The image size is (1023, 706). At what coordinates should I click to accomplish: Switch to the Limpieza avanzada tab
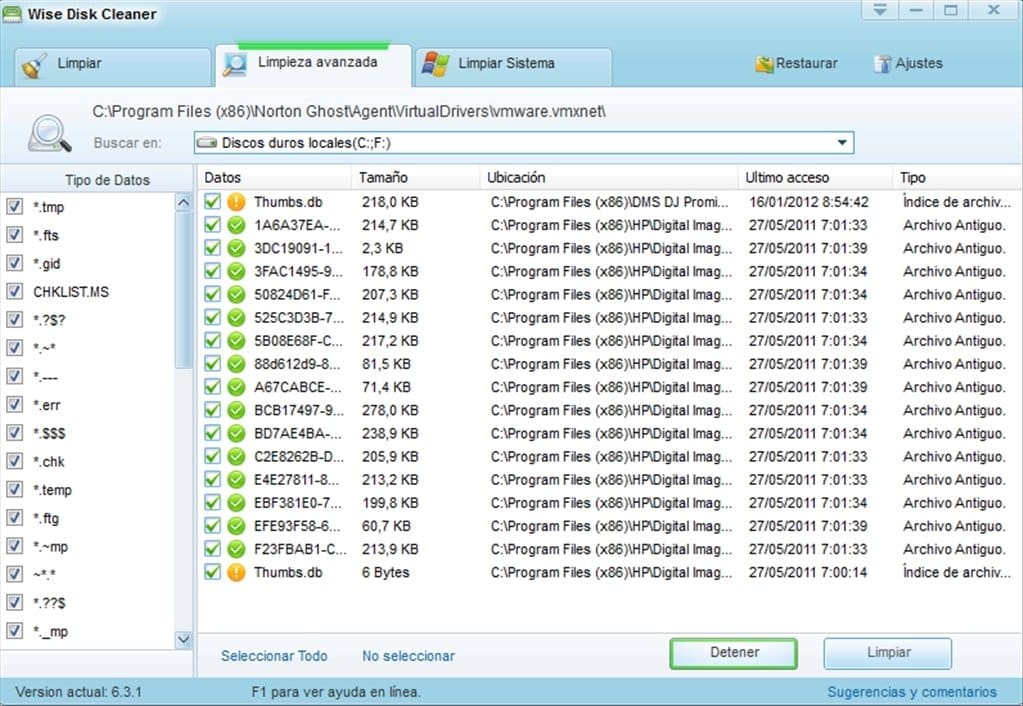pos(313,65)
